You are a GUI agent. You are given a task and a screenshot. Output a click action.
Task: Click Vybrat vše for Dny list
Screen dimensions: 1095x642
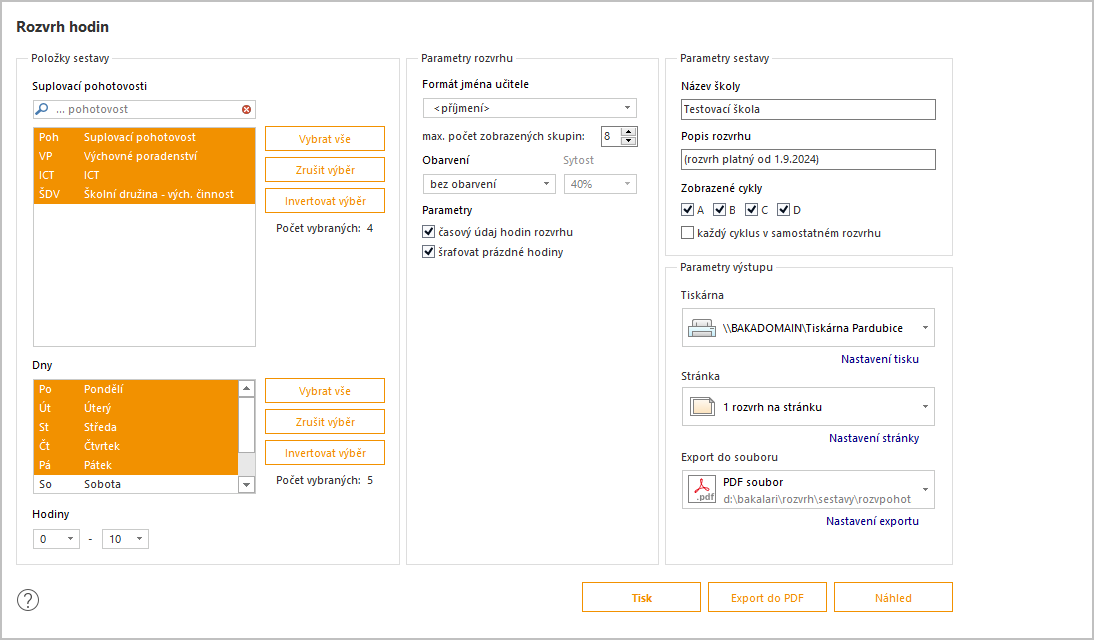[325, 391]
